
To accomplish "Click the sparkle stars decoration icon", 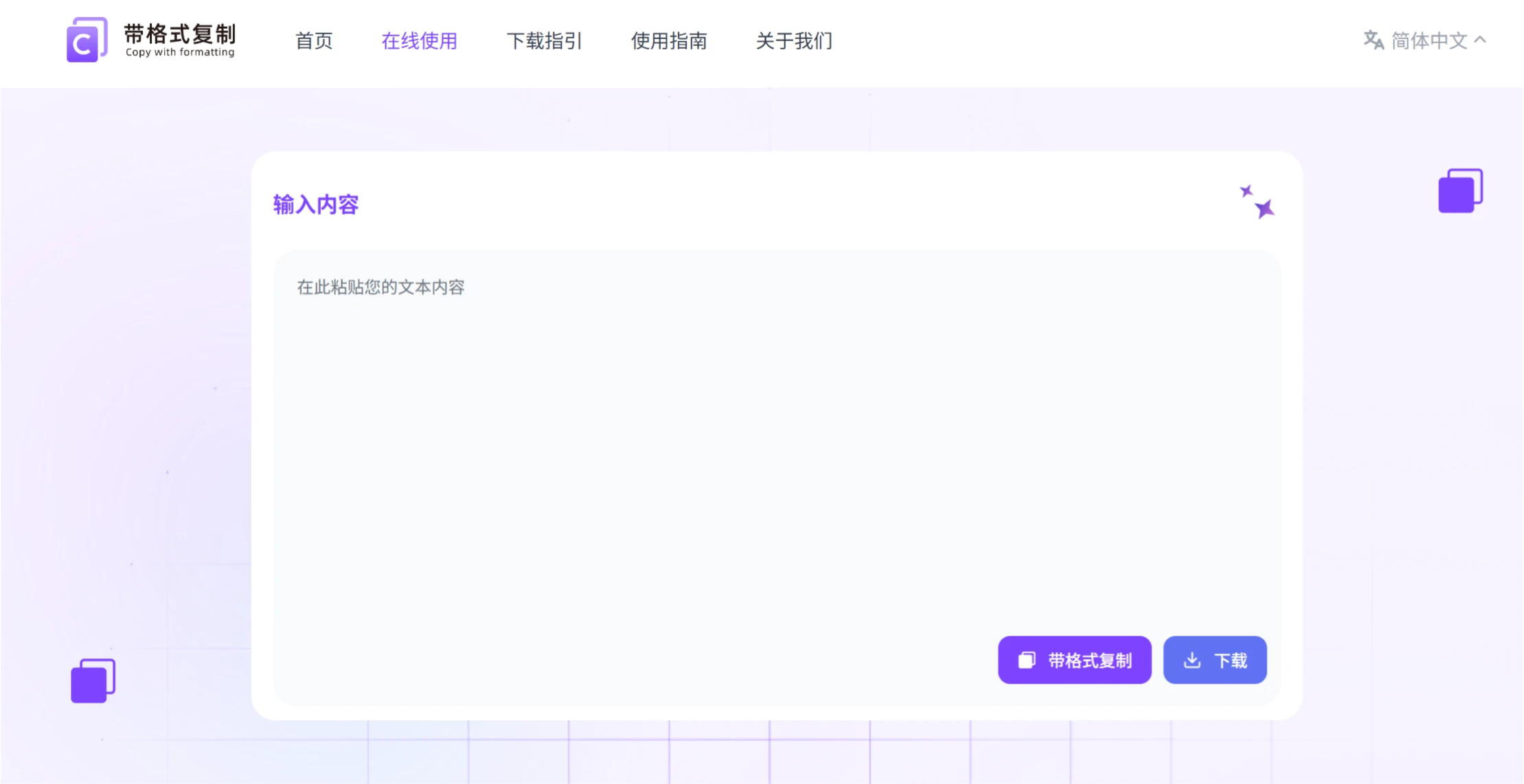I will [x=1255, y=203].
